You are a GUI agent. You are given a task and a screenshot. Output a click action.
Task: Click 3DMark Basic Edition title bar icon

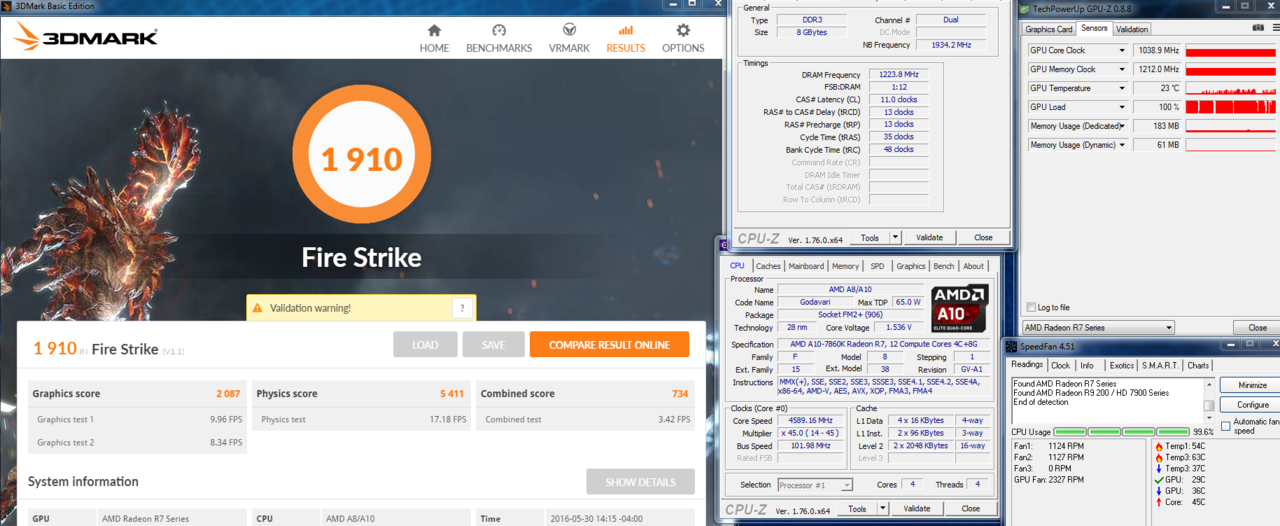pos(7,6)
